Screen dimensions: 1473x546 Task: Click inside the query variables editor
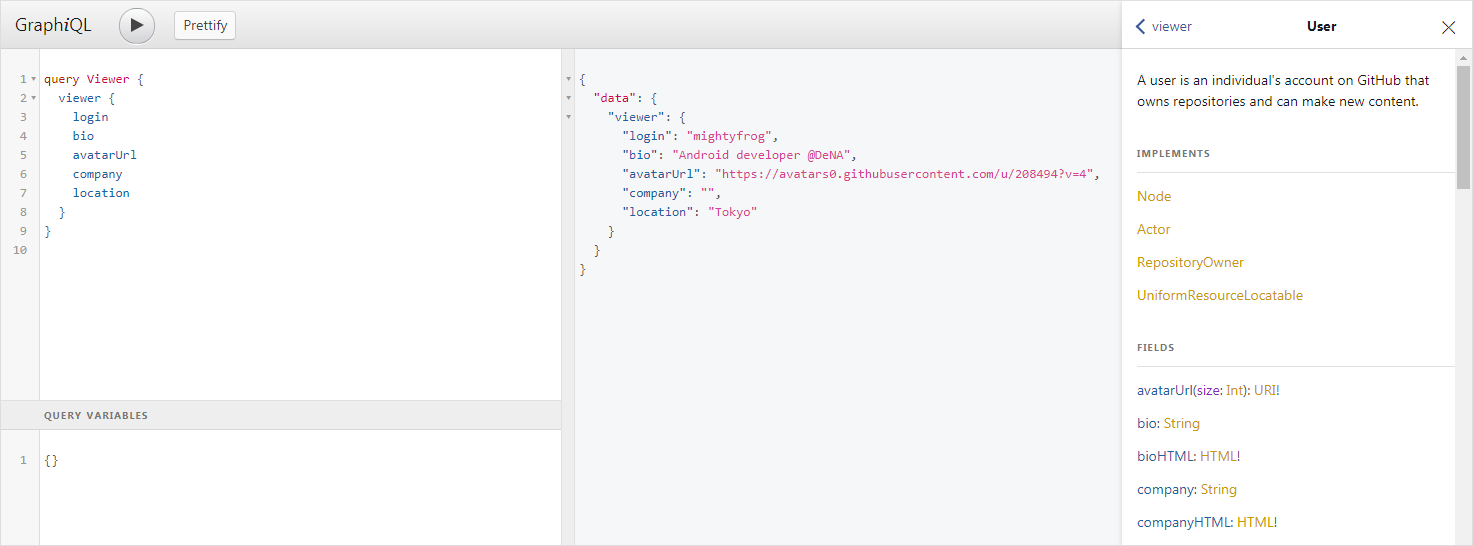(300, 480)
